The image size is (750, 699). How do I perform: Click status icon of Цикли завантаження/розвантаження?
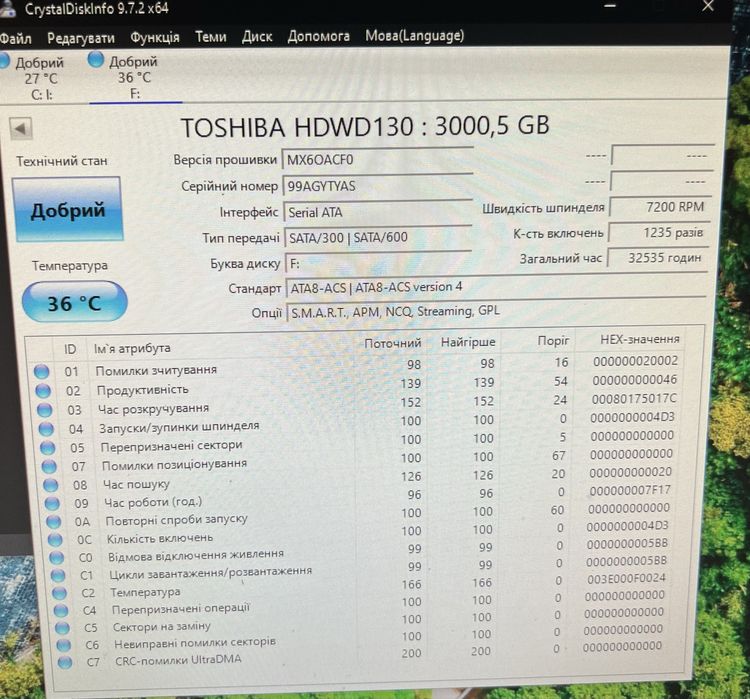pos(57,575)
